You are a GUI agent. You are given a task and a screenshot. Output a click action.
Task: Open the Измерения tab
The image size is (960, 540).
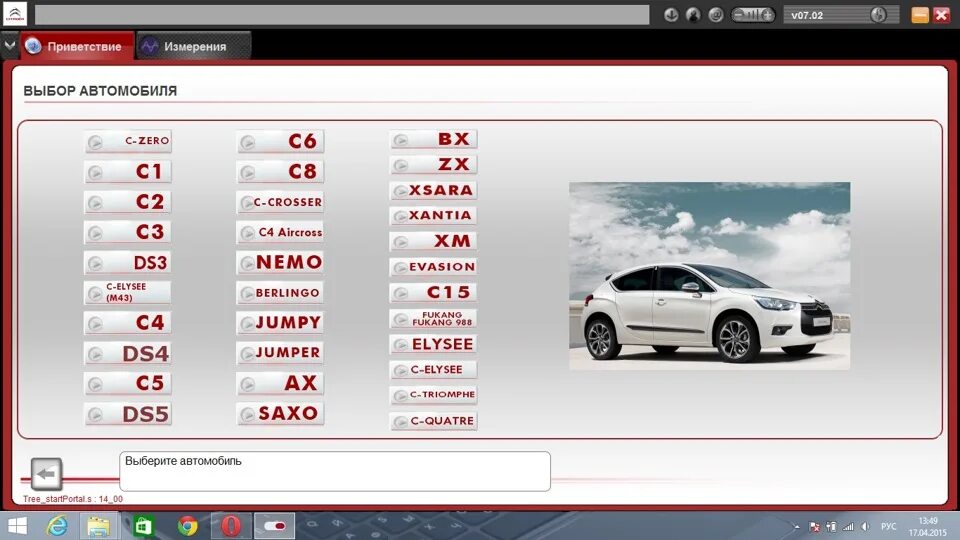[x=193, y=46]
